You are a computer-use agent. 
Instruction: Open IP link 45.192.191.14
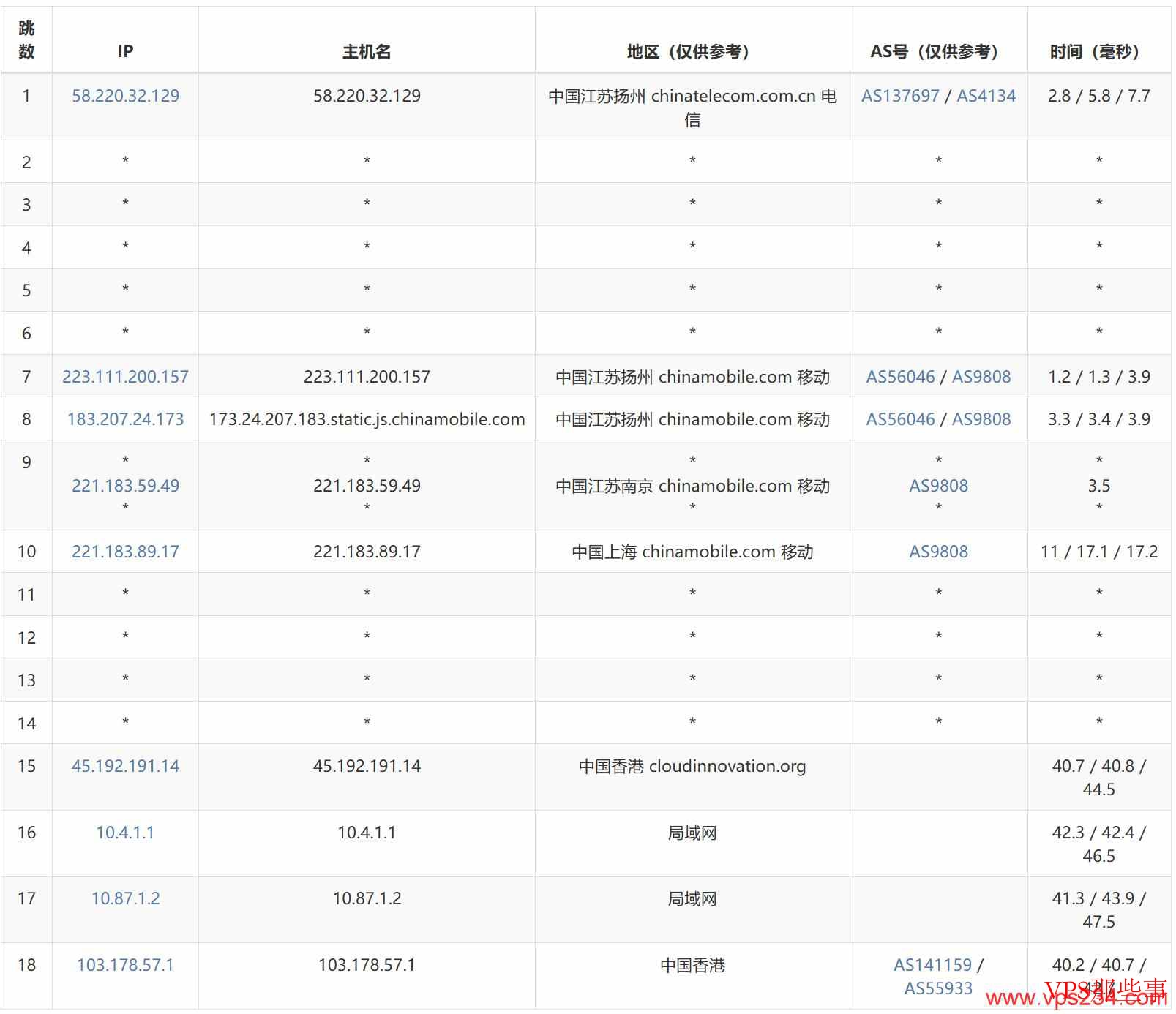(x=125, y=766)
